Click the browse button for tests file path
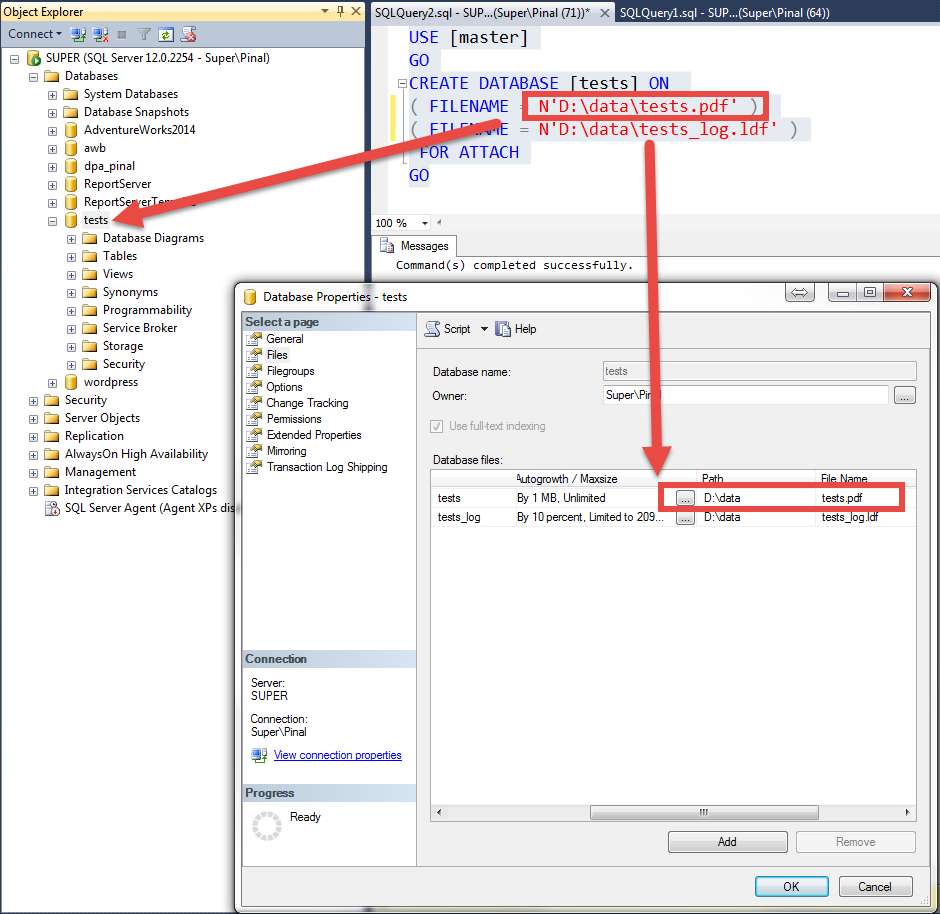 pos(685,497)
